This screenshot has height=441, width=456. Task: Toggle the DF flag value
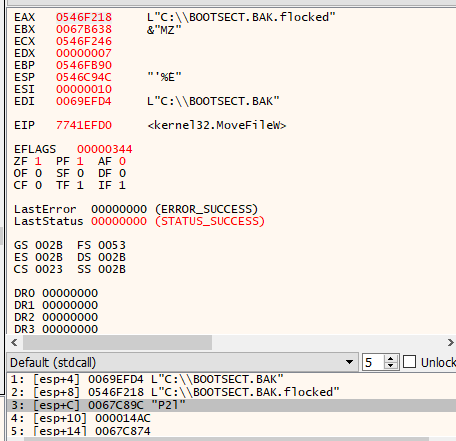[122, 173]
